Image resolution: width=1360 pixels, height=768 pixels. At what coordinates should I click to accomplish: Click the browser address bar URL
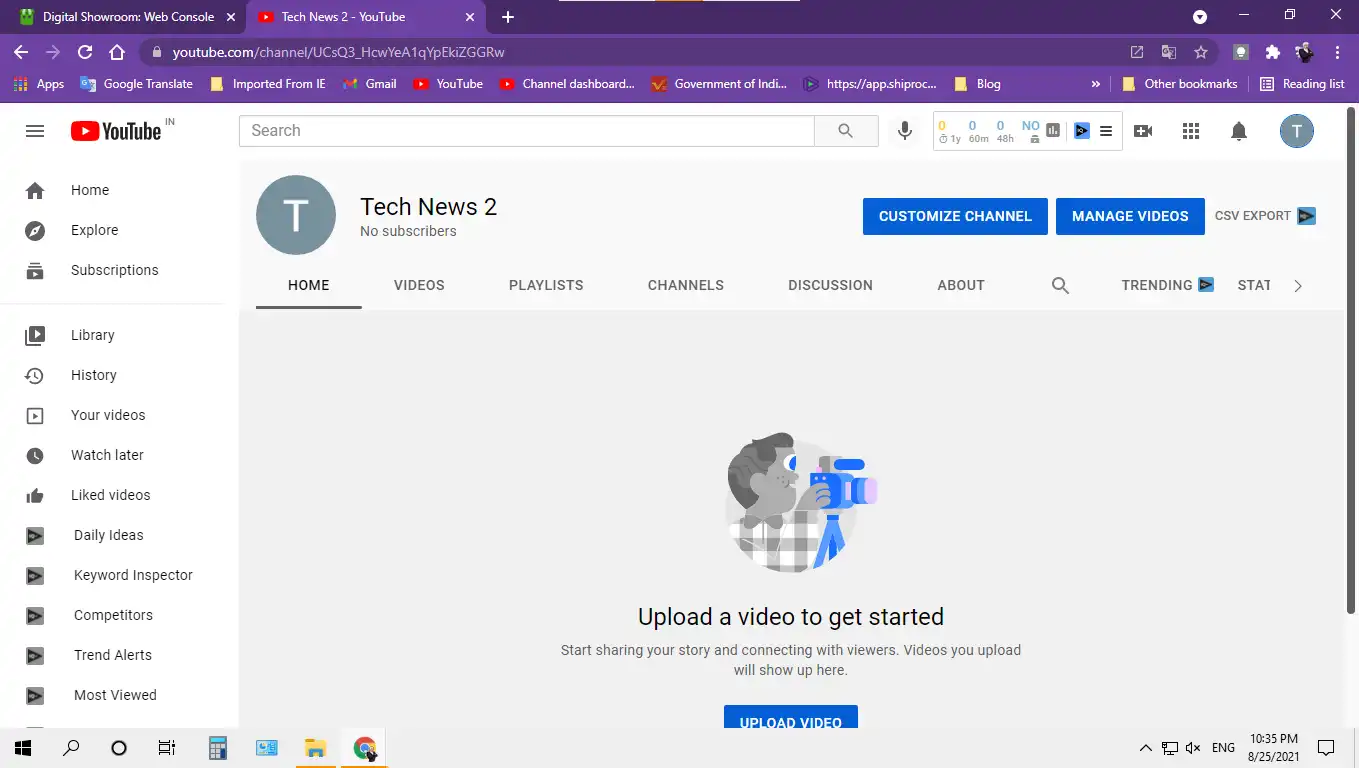point(338,52)
